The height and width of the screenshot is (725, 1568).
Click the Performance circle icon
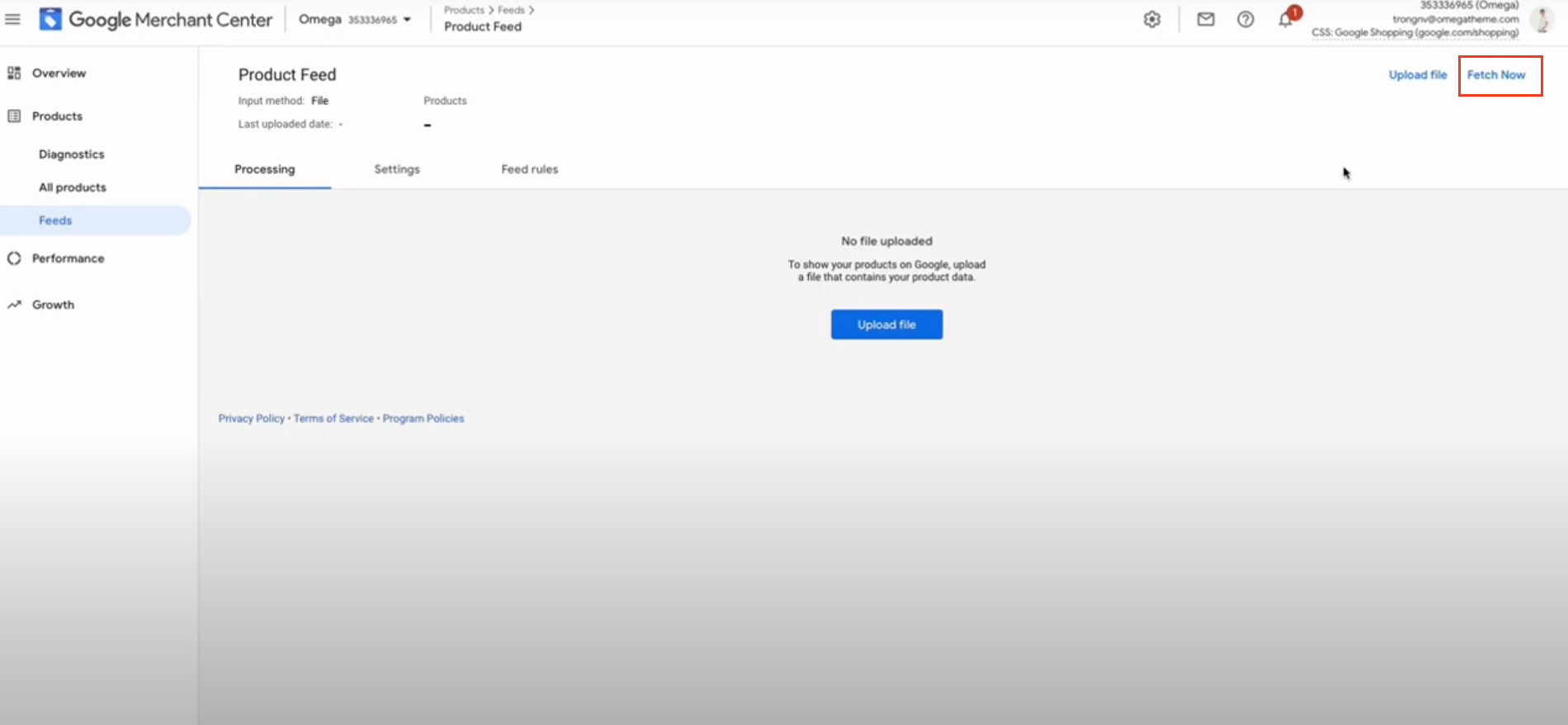click(14, 258)
